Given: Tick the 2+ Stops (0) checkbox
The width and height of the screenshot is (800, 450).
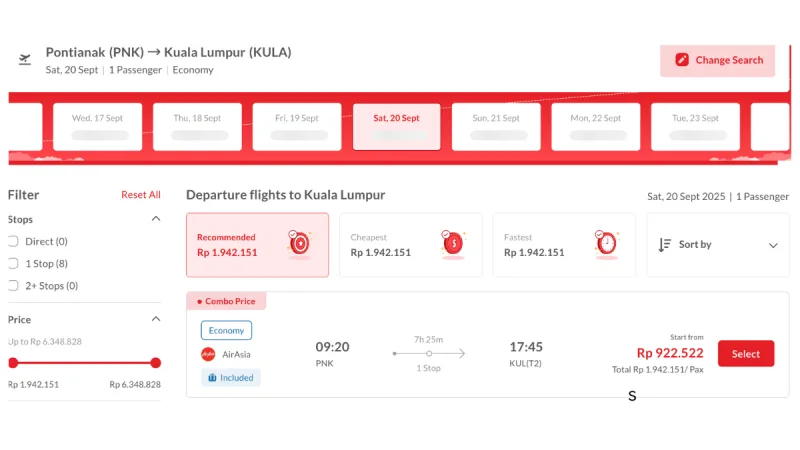Looking at the screenshot, I should tap(13, 286).
